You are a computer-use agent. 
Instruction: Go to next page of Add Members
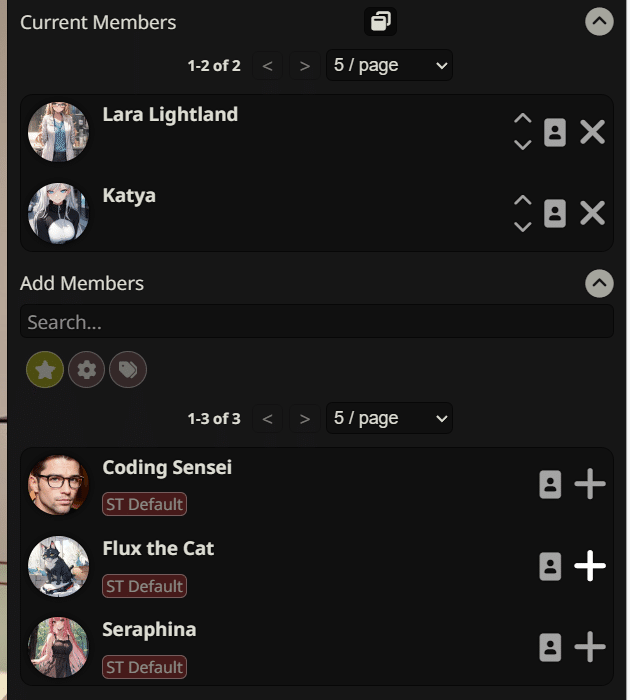pos(305,419)
